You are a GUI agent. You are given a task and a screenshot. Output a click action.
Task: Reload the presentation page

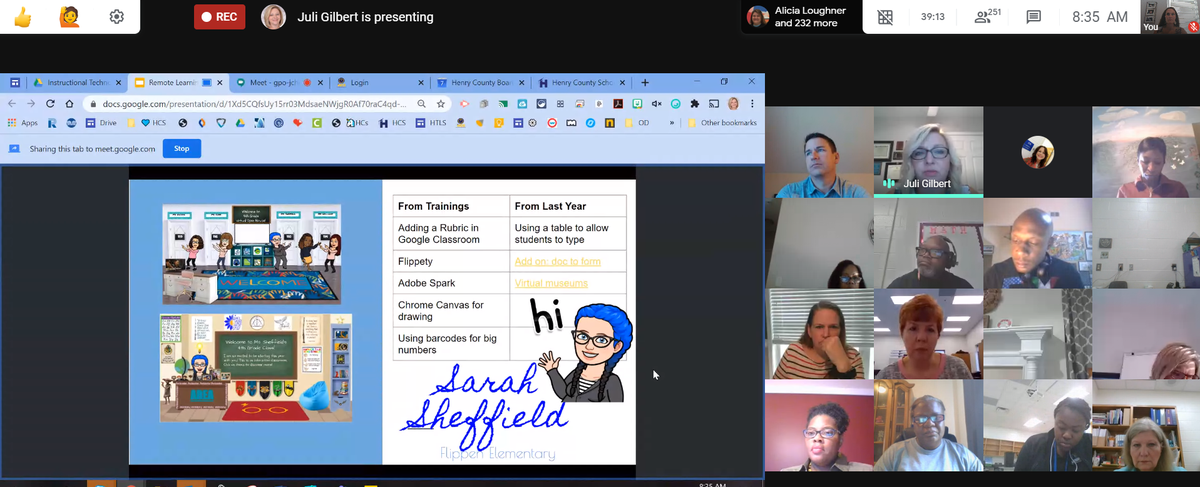(x=50, y=103)
